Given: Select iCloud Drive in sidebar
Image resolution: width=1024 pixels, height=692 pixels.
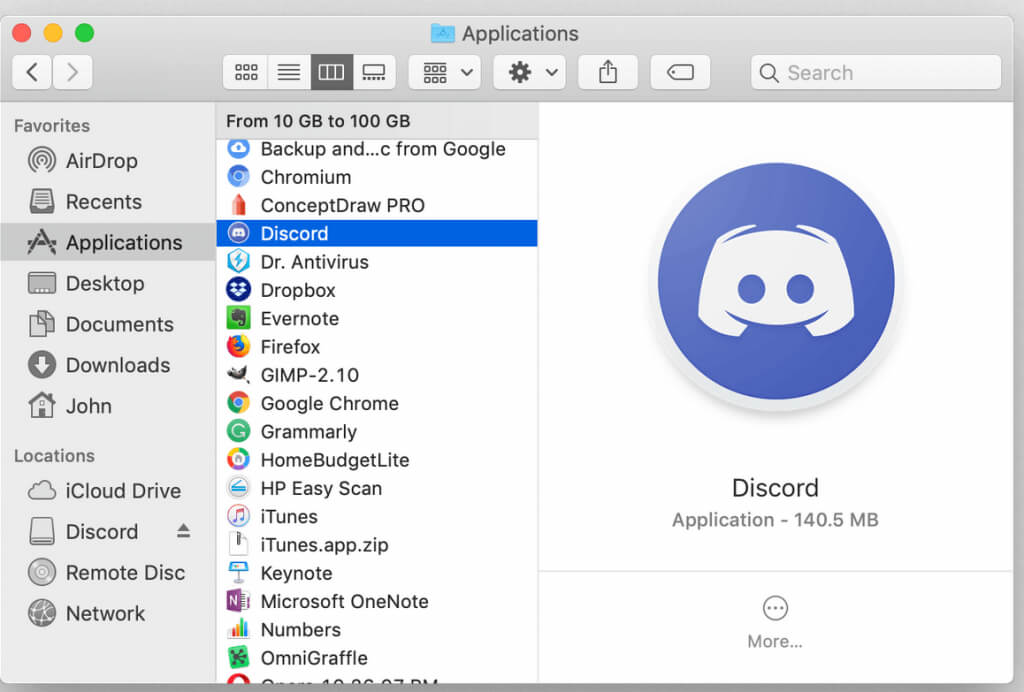Looking at the screenshot, I should click(x=123, y=491).
